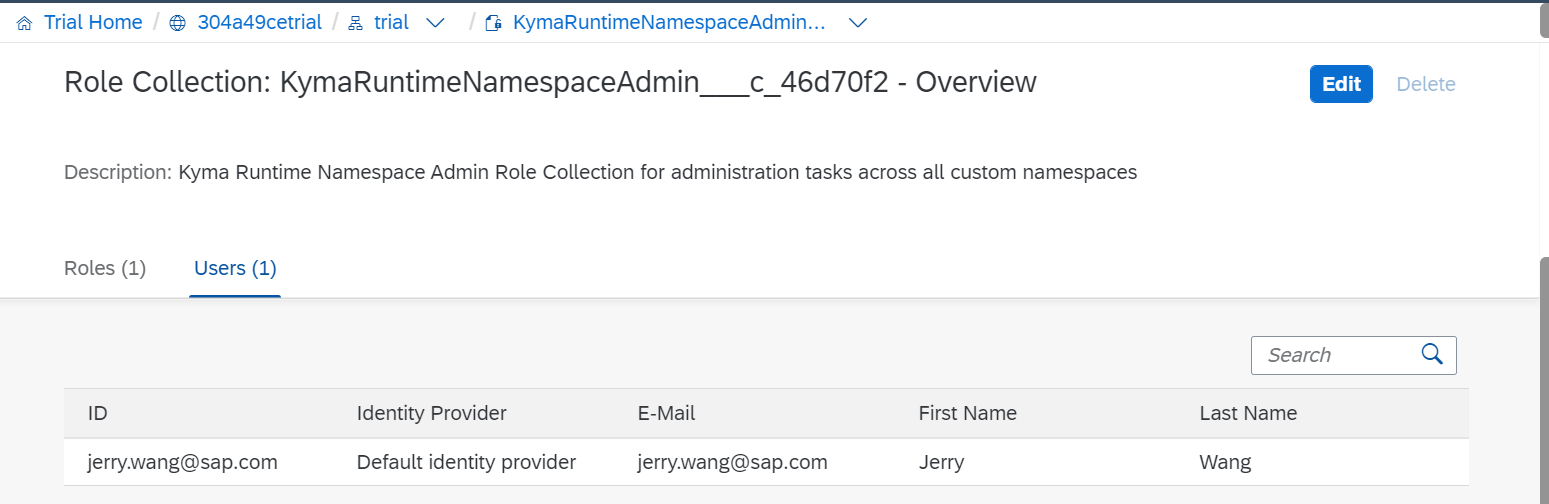Expand the KymaRuntimeNamespaceAdmin breadcrumb dropdown arrow
Screen dimensions: 1549x504
point(857,23)
